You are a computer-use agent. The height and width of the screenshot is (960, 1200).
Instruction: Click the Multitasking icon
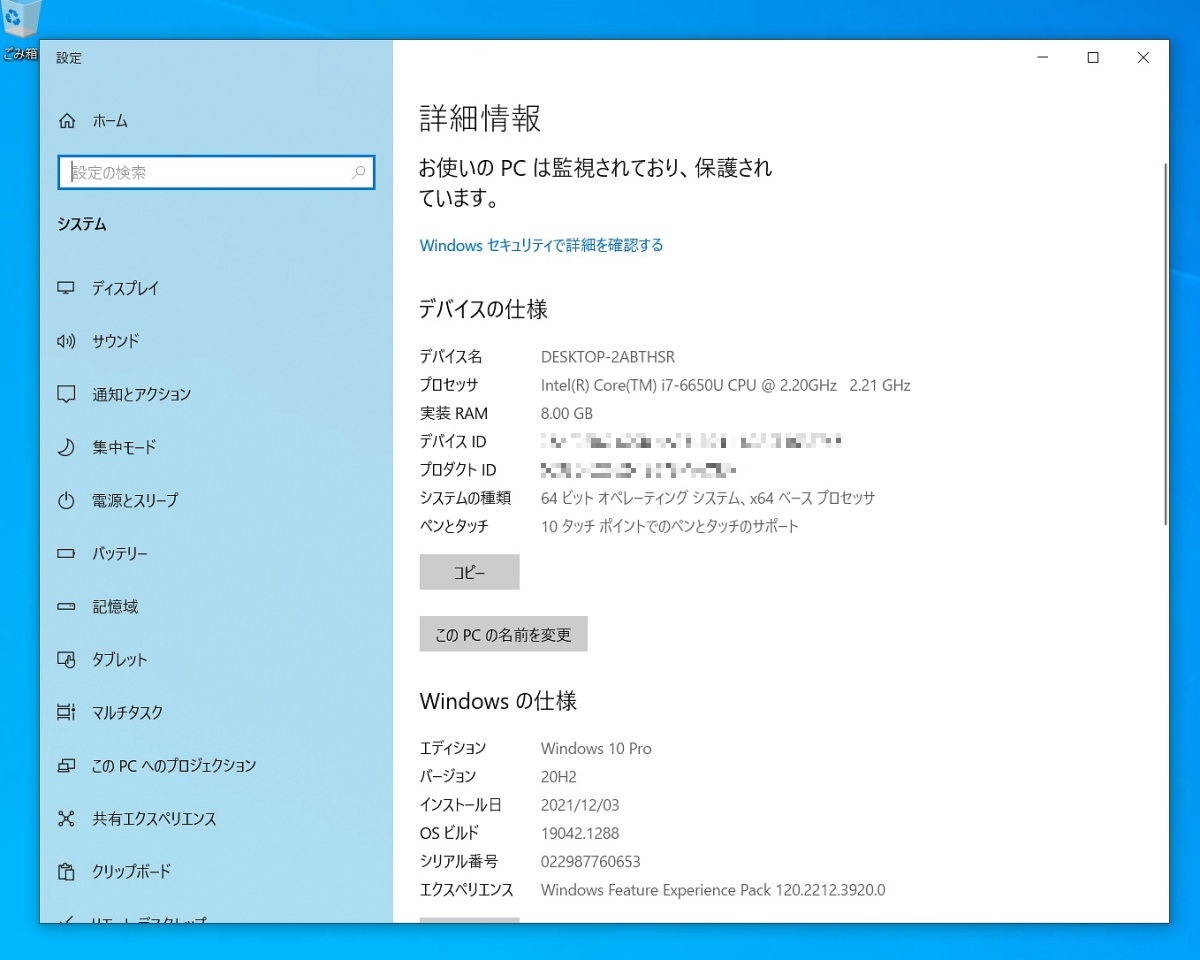tap(67, 712)
